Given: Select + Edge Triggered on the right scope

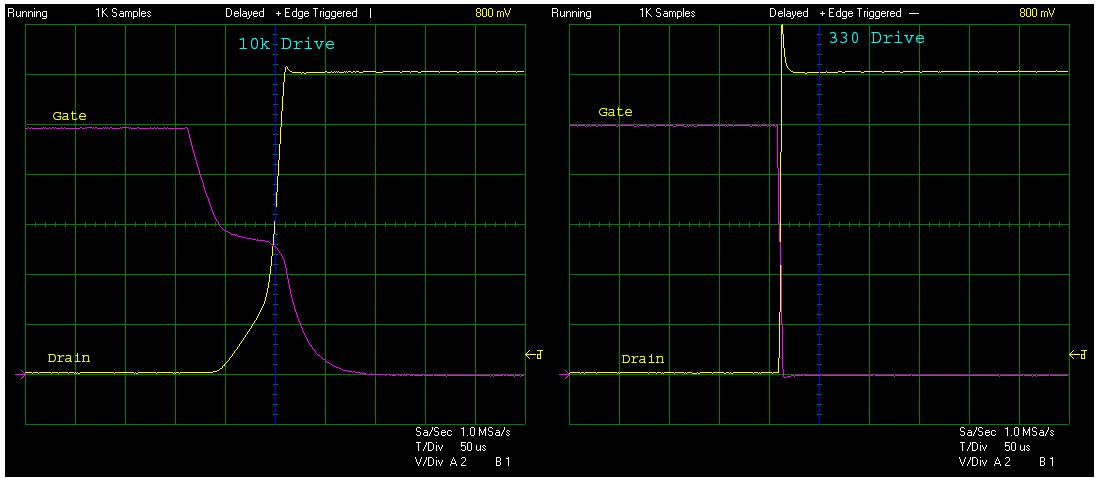Looking at the screenshot, I should [x=859, y=14].
